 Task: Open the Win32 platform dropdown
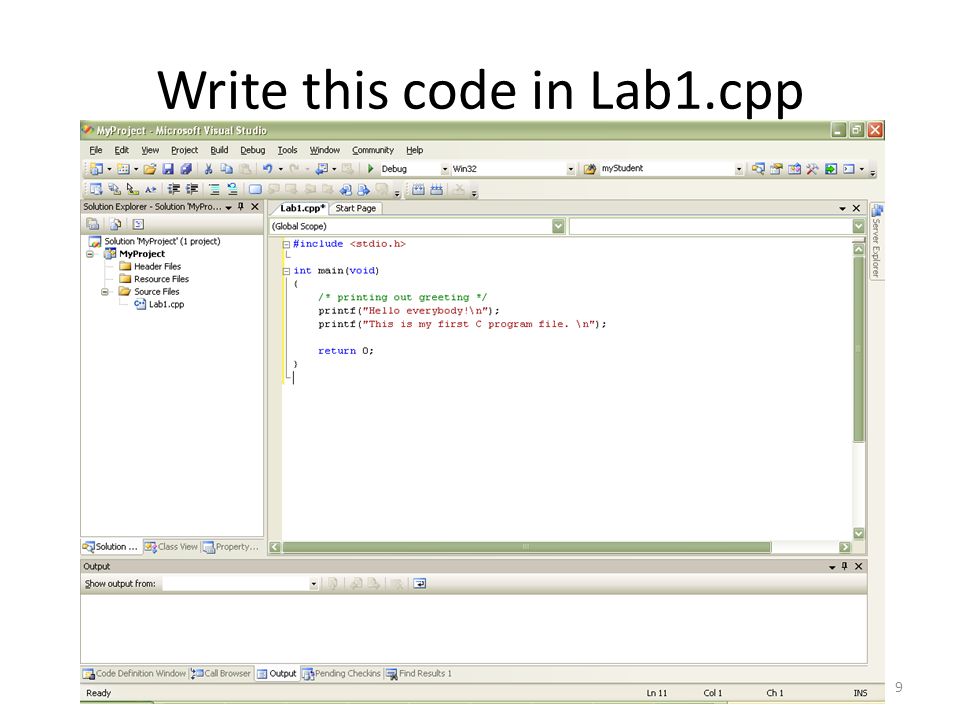click(571, 169)
